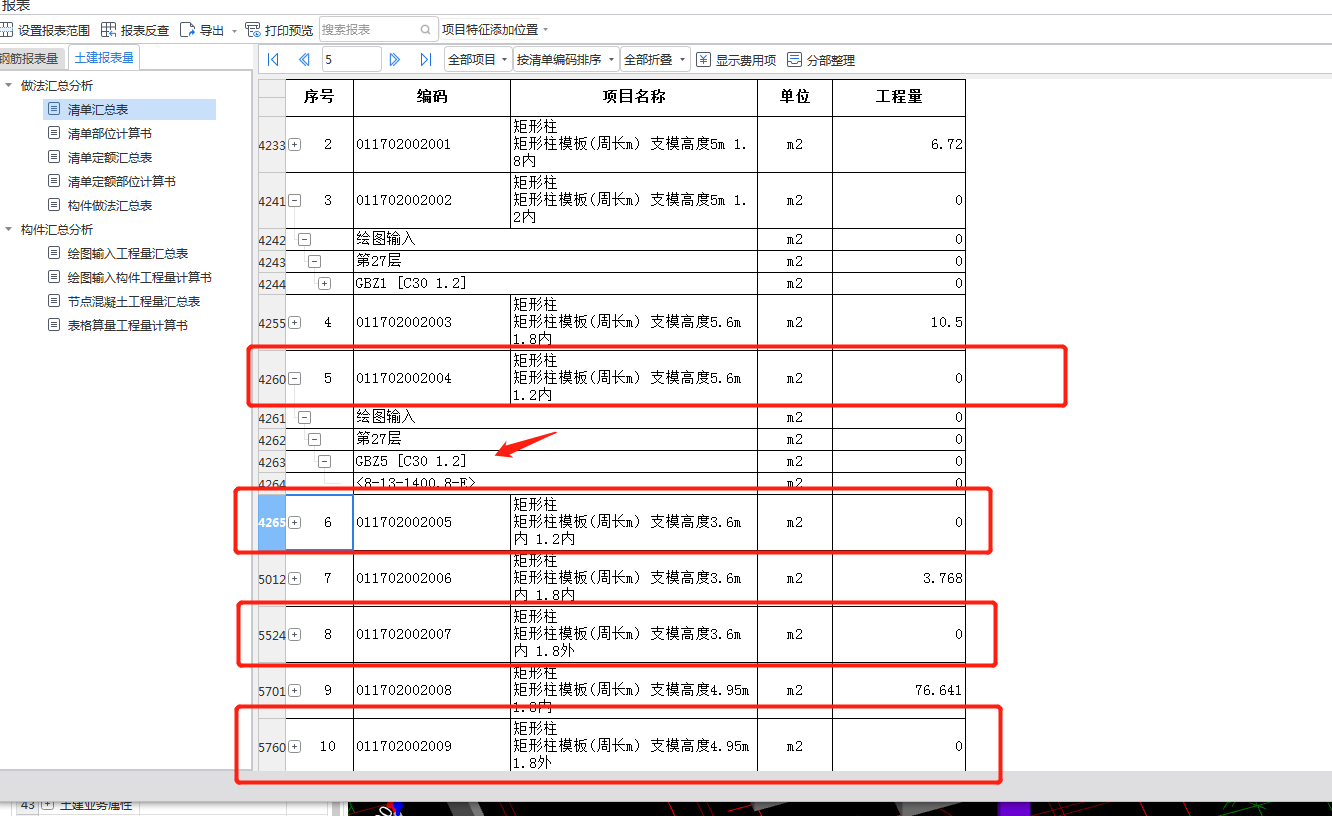Image resolution: width=1332 pixels, height=816 pixels.
Task: Open the 全部项目 dropdown
Action: click(x=478, y=60)
